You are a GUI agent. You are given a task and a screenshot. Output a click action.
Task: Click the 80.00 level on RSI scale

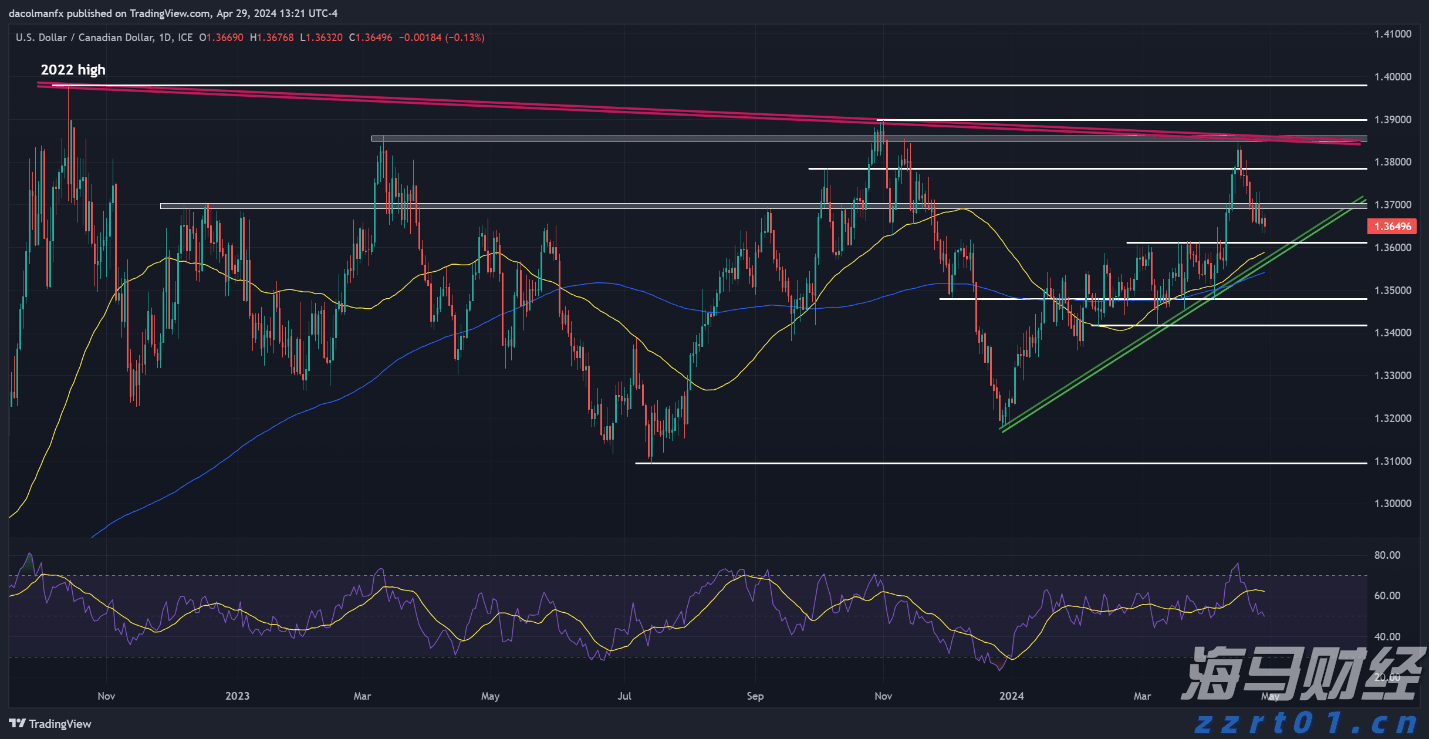pos(1386,555)
